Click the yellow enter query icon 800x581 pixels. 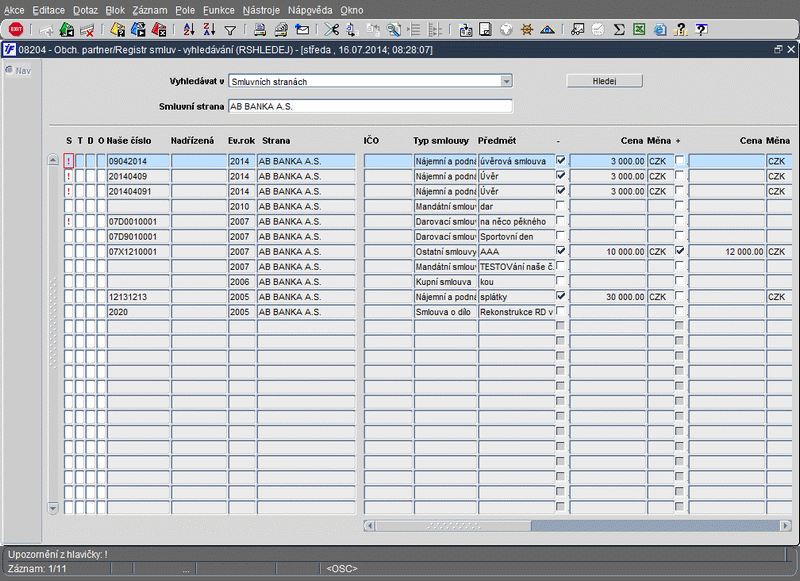(118, 30)
